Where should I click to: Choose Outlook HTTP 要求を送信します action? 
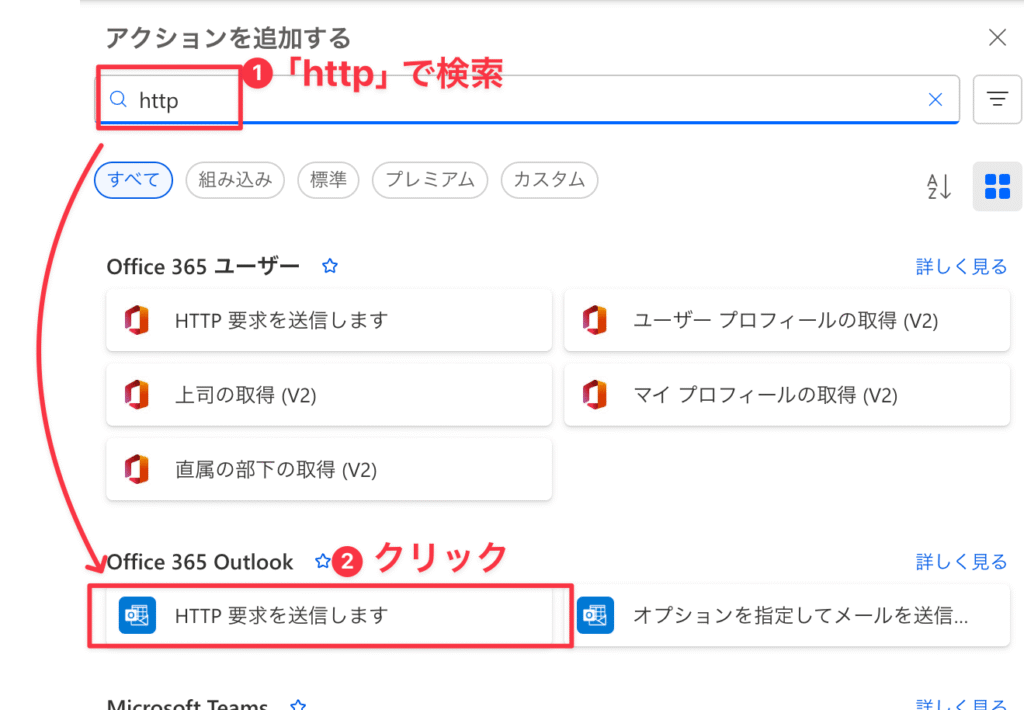(328, 615)
